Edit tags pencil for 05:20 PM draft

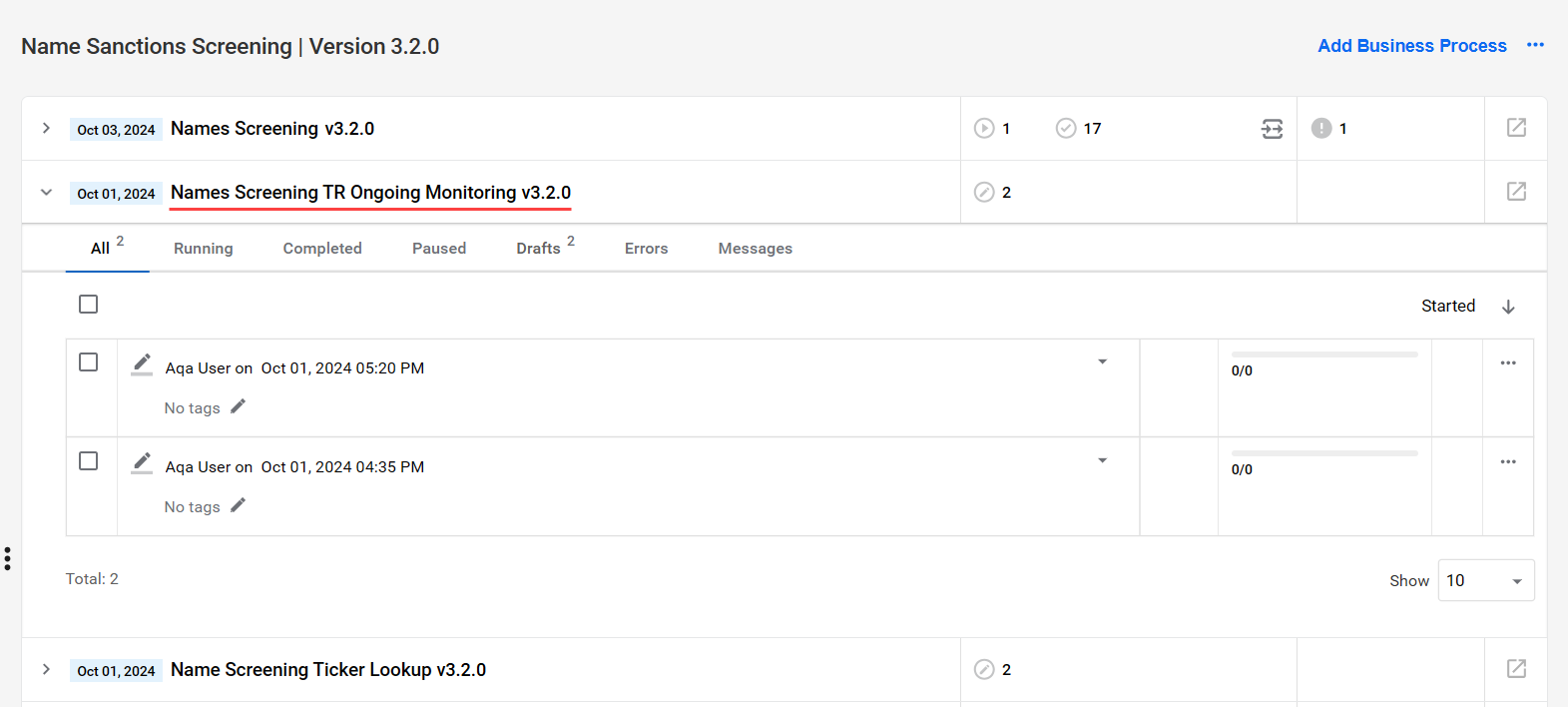[x=238, y=406]
